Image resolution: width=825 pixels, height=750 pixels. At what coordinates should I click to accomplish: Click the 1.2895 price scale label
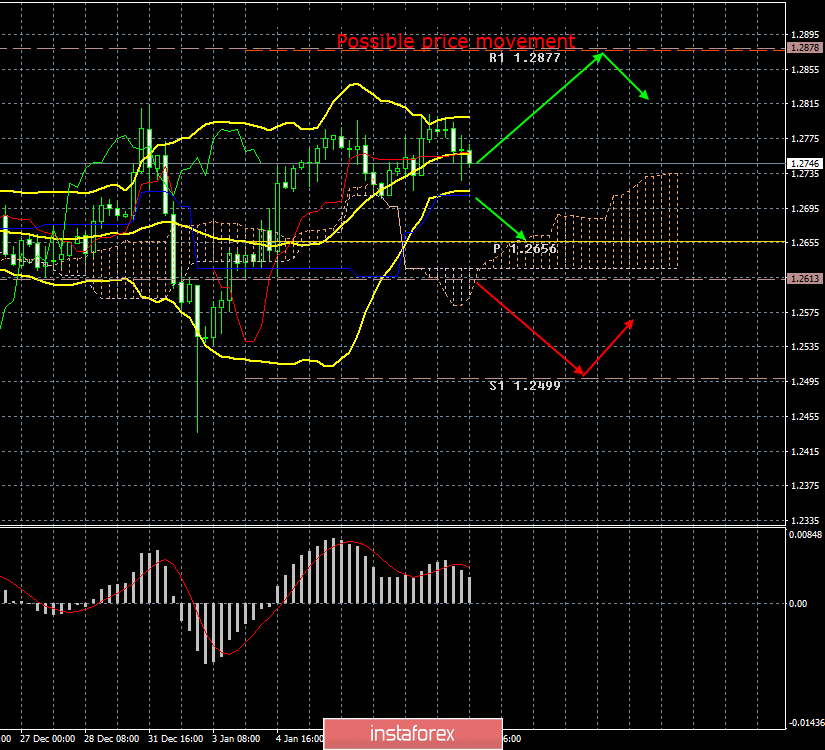tap(805, 35)
